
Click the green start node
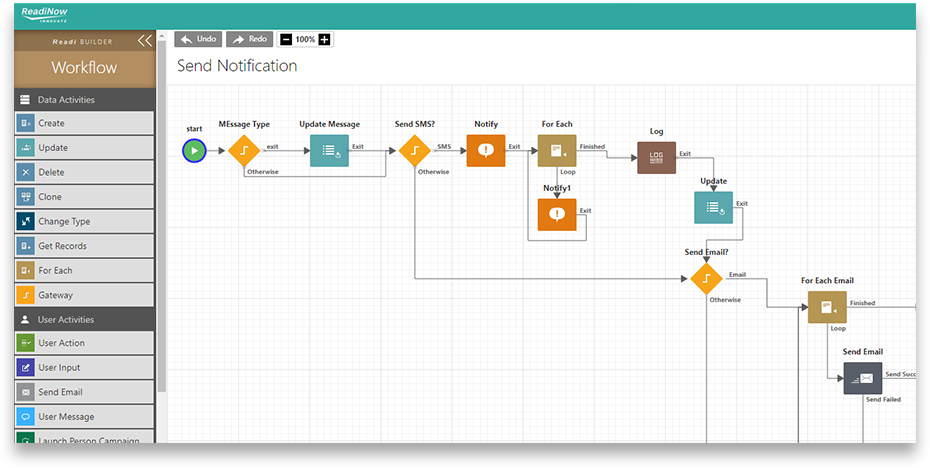[x=195, y=151]
